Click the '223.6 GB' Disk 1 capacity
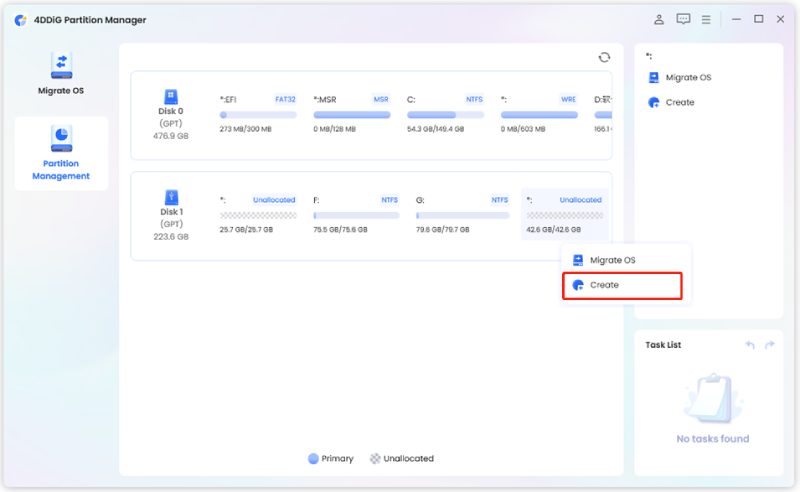800x492 pixels. (171, 237)
